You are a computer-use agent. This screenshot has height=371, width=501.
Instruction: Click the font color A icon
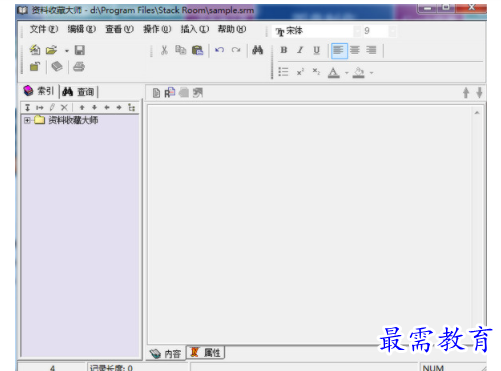coord(333,72)
